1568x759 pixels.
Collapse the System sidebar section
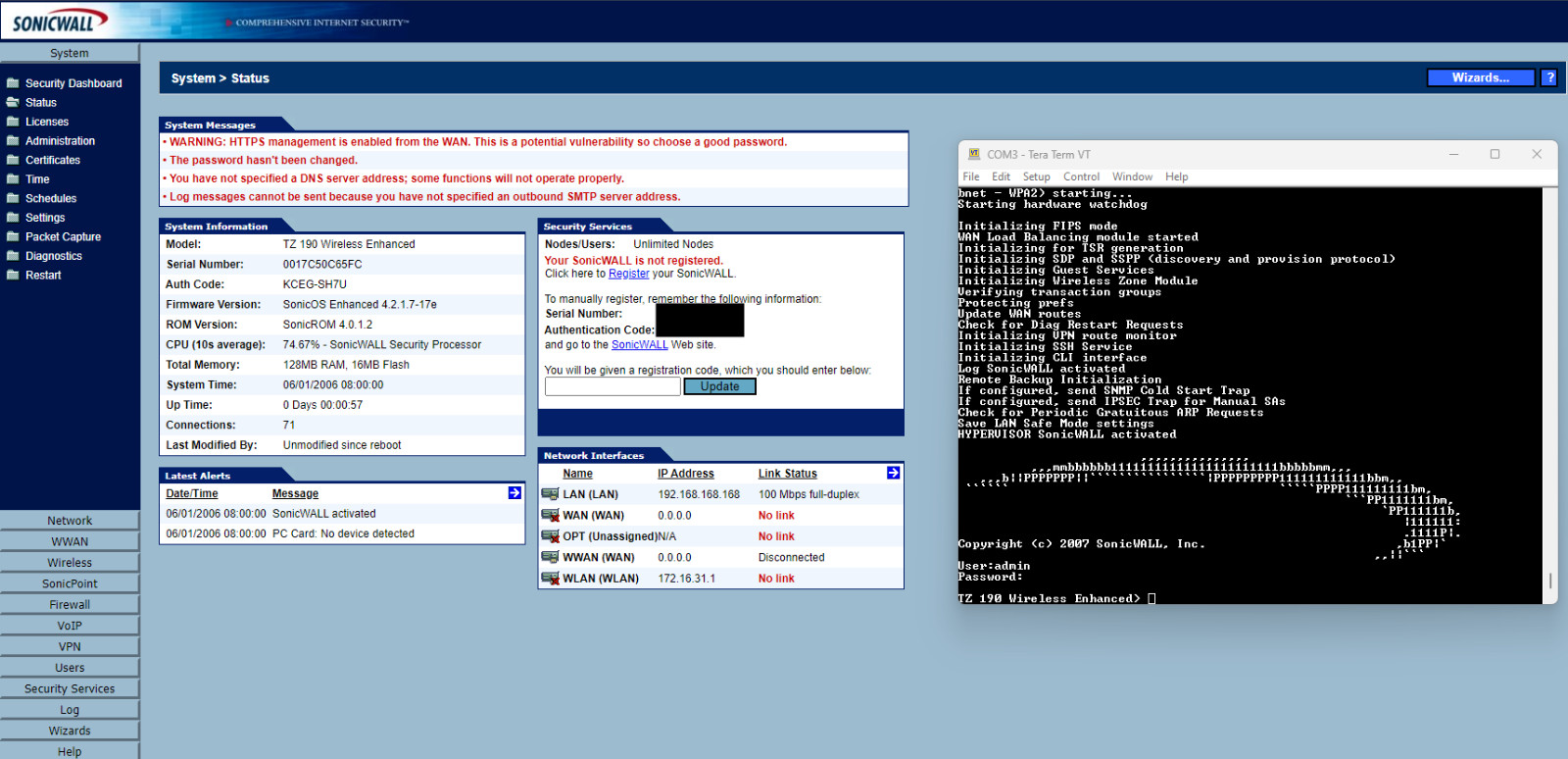point(70,53)
